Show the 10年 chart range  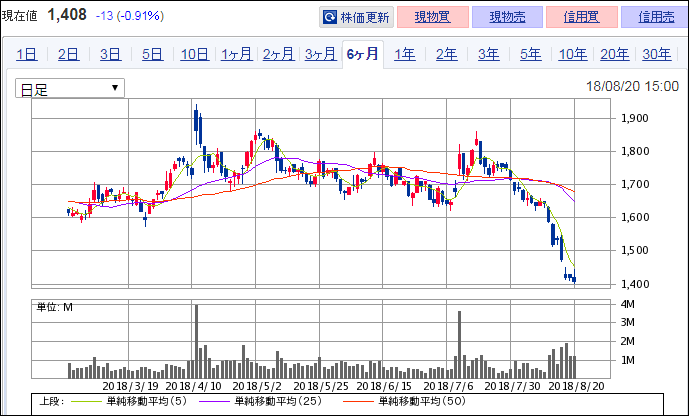tap(573, 54)
